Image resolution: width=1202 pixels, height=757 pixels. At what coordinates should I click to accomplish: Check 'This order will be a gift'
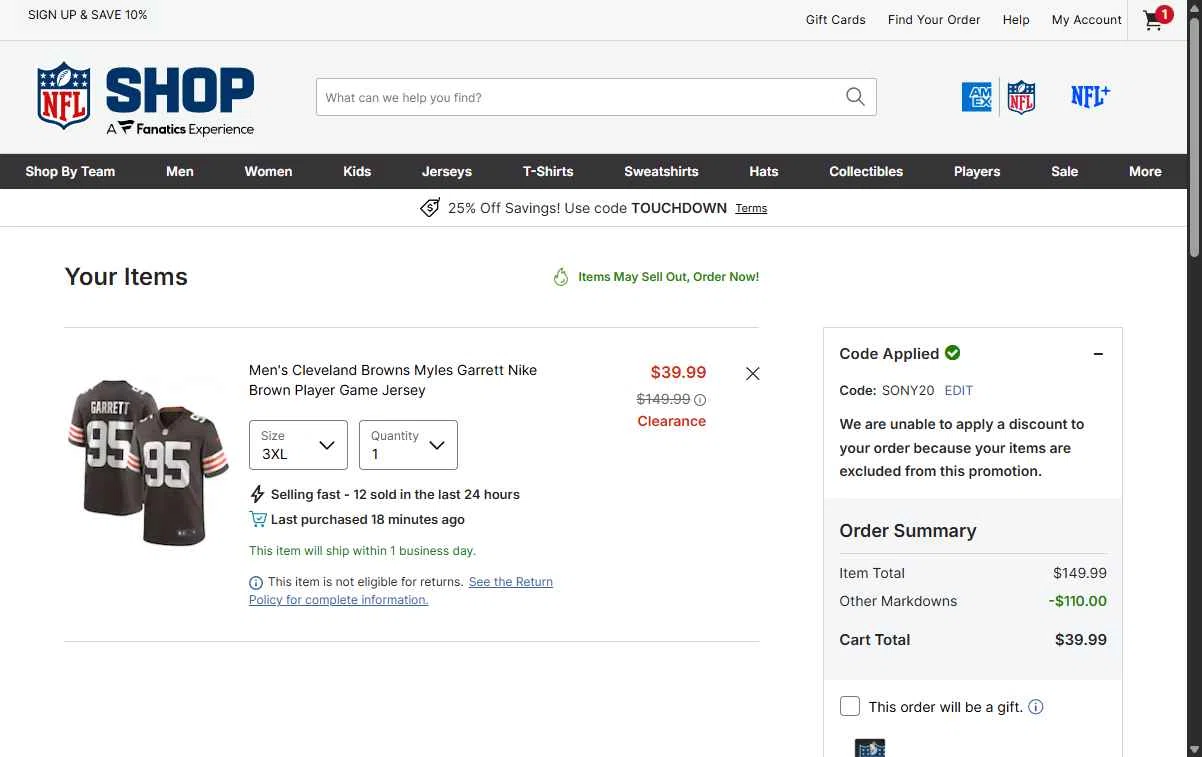(850, 706)
